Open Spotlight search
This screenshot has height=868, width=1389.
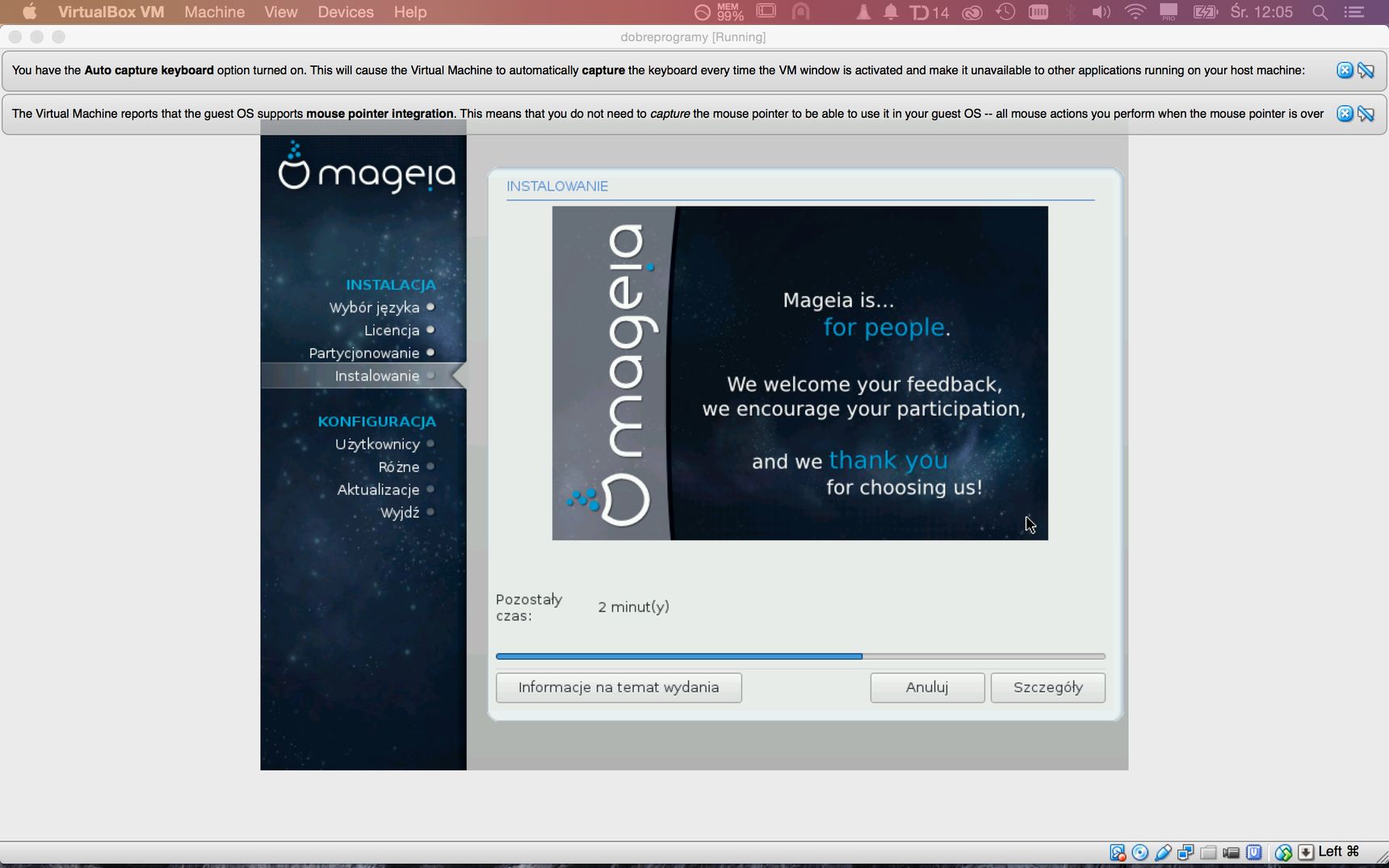point(1320,12)
